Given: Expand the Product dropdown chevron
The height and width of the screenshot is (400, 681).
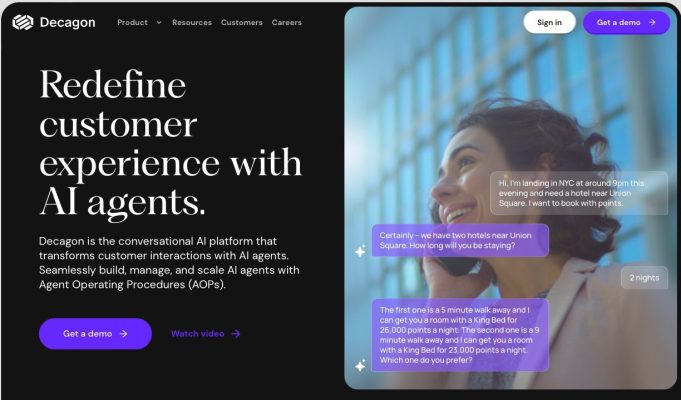Looking at the screenshot, I should click(x=159, y=23).
